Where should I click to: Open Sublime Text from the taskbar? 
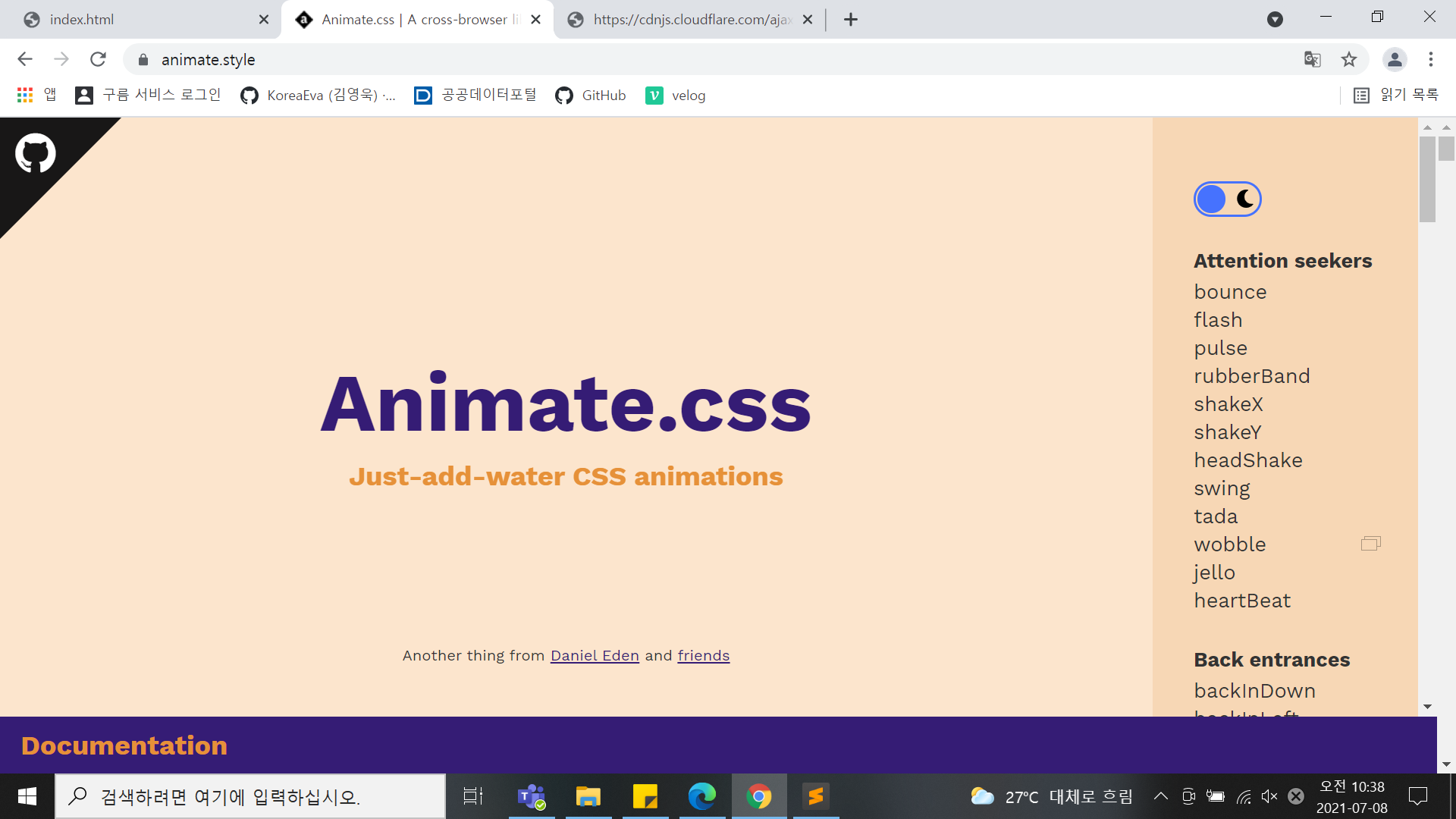[816, 796]
